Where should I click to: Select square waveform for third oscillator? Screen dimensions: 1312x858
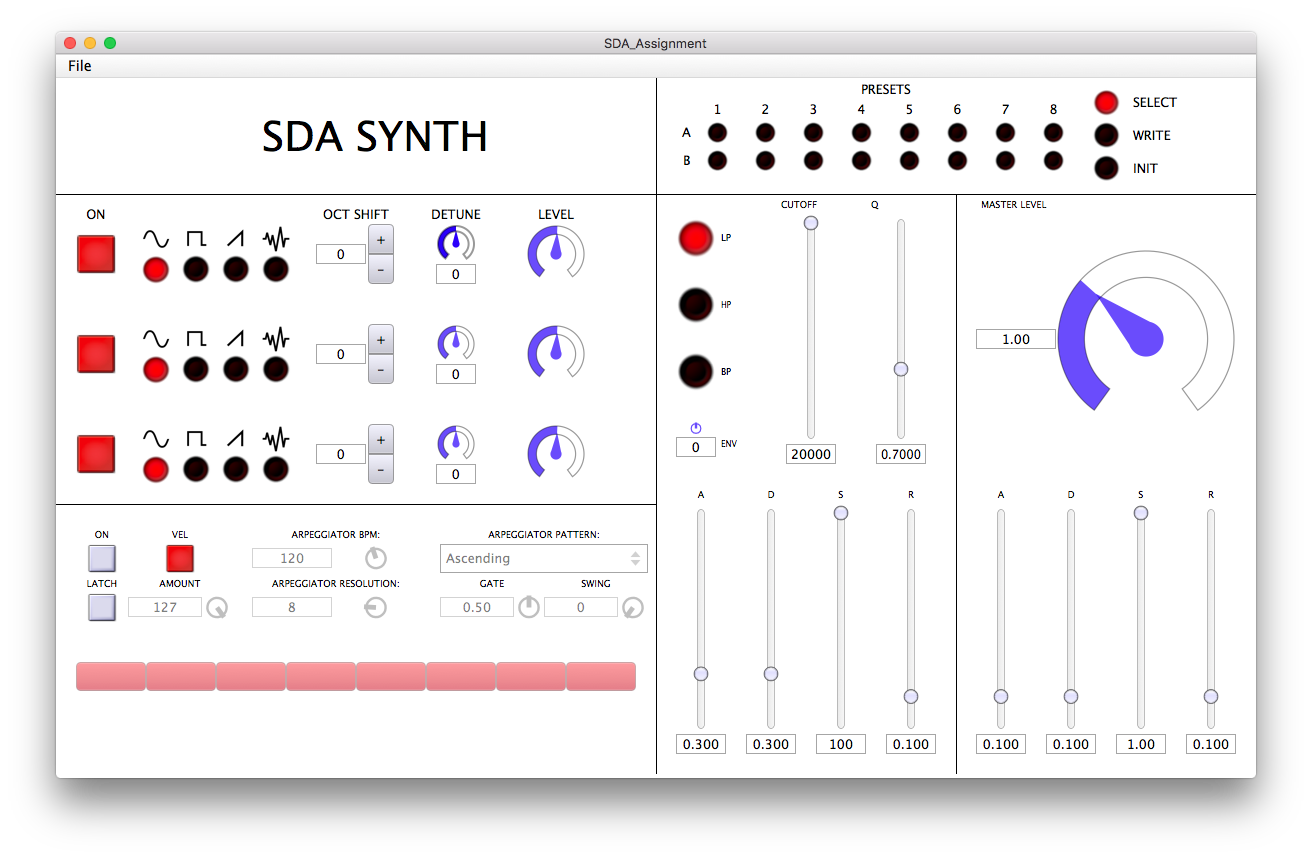(x=196, y=469)
